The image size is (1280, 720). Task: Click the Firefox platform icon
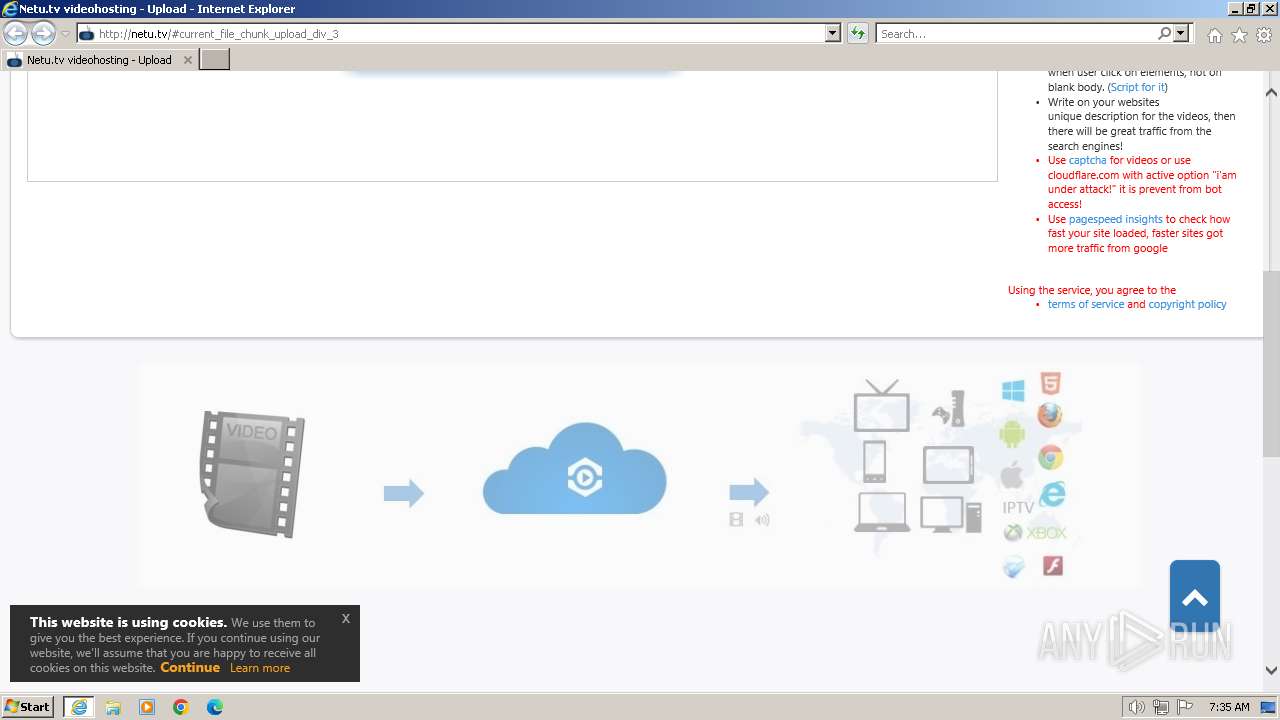pos(1049,414)
